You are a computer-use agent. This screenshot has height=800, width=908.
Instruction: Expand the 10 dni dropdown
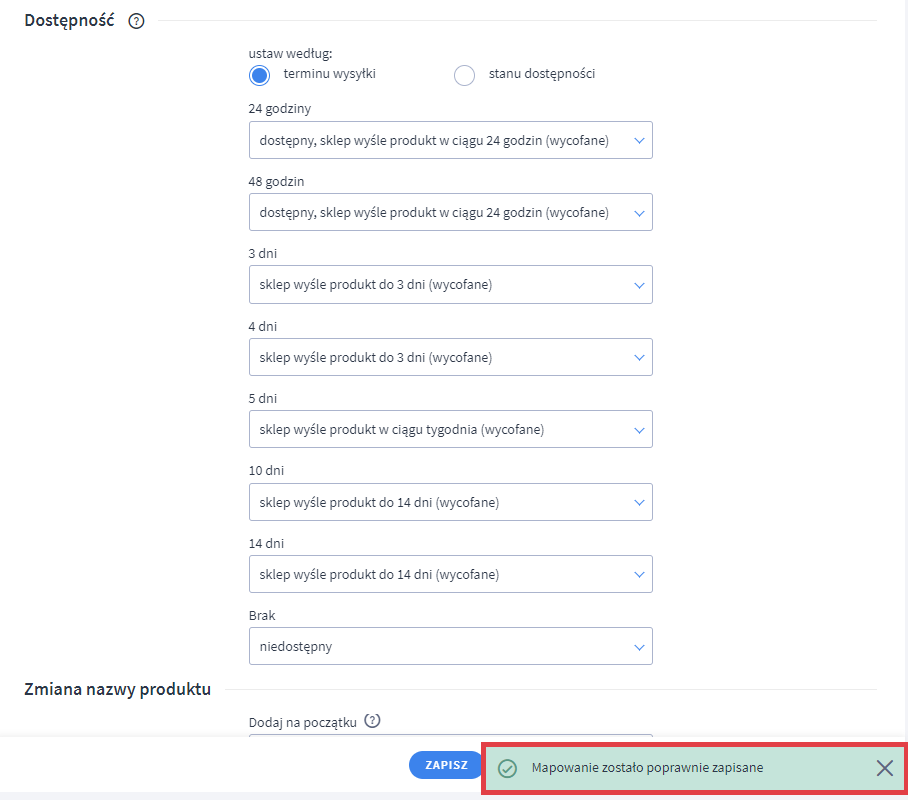point(450,502)
